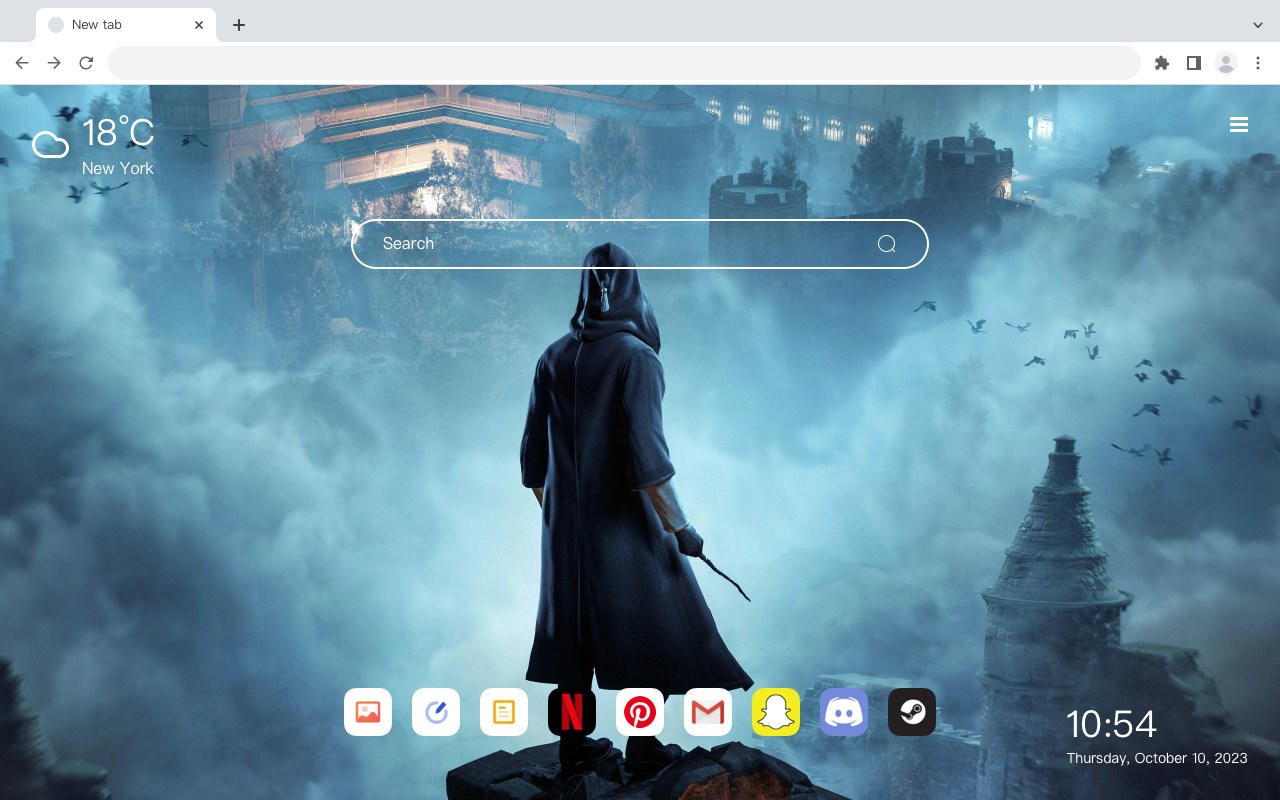Open the Chrome three-dot menu

1257,63
